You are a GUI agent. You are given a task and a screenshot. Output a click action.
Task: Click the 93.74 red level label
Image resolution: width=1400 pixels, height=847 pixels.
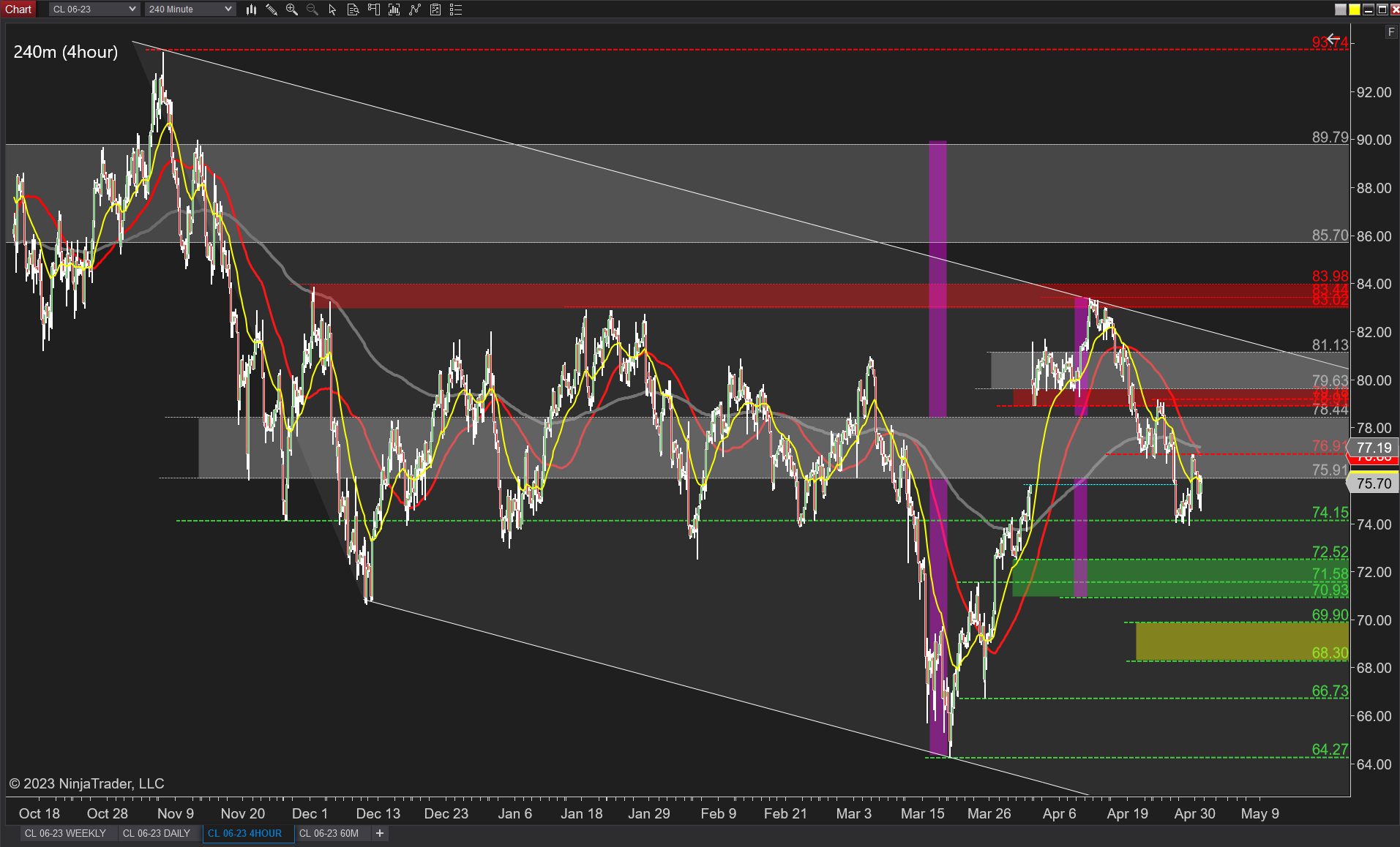pyautogui.click(x=1330, y=42)
